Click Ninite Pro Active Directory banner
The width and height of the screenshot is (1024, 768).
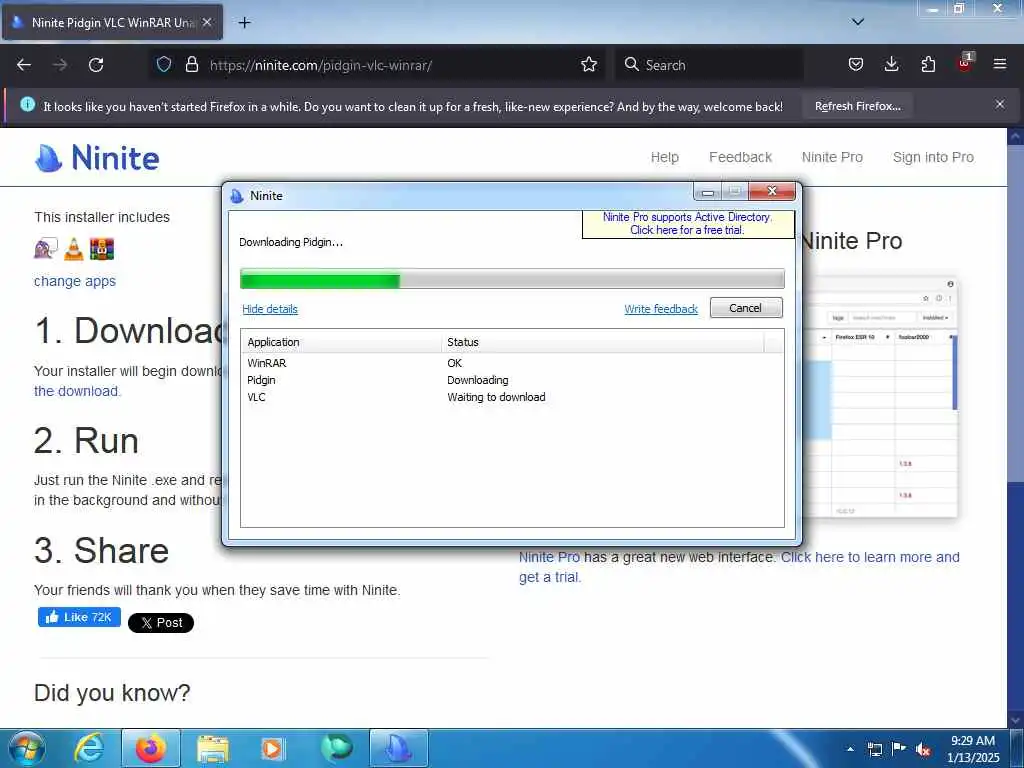coord(688,223)
